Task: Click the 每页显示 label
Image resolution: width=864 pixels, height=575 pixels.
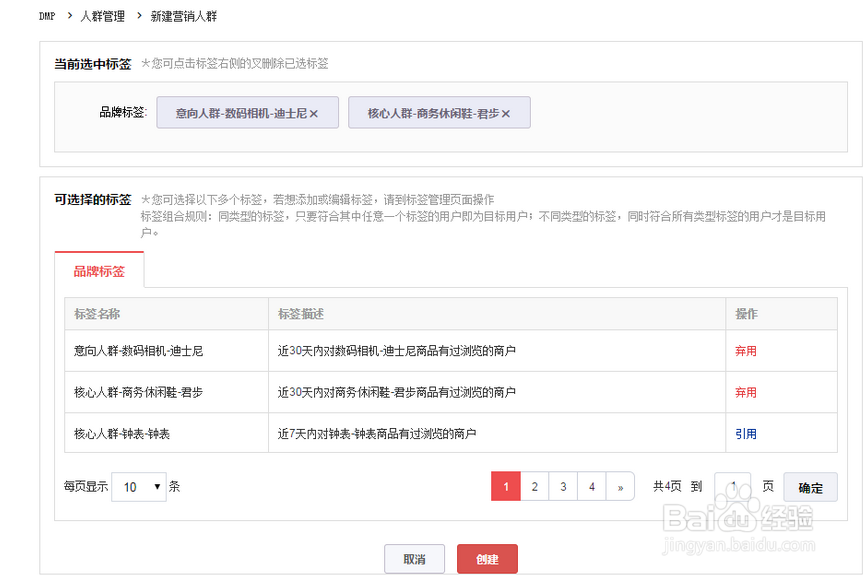Action: pos(85,486)
